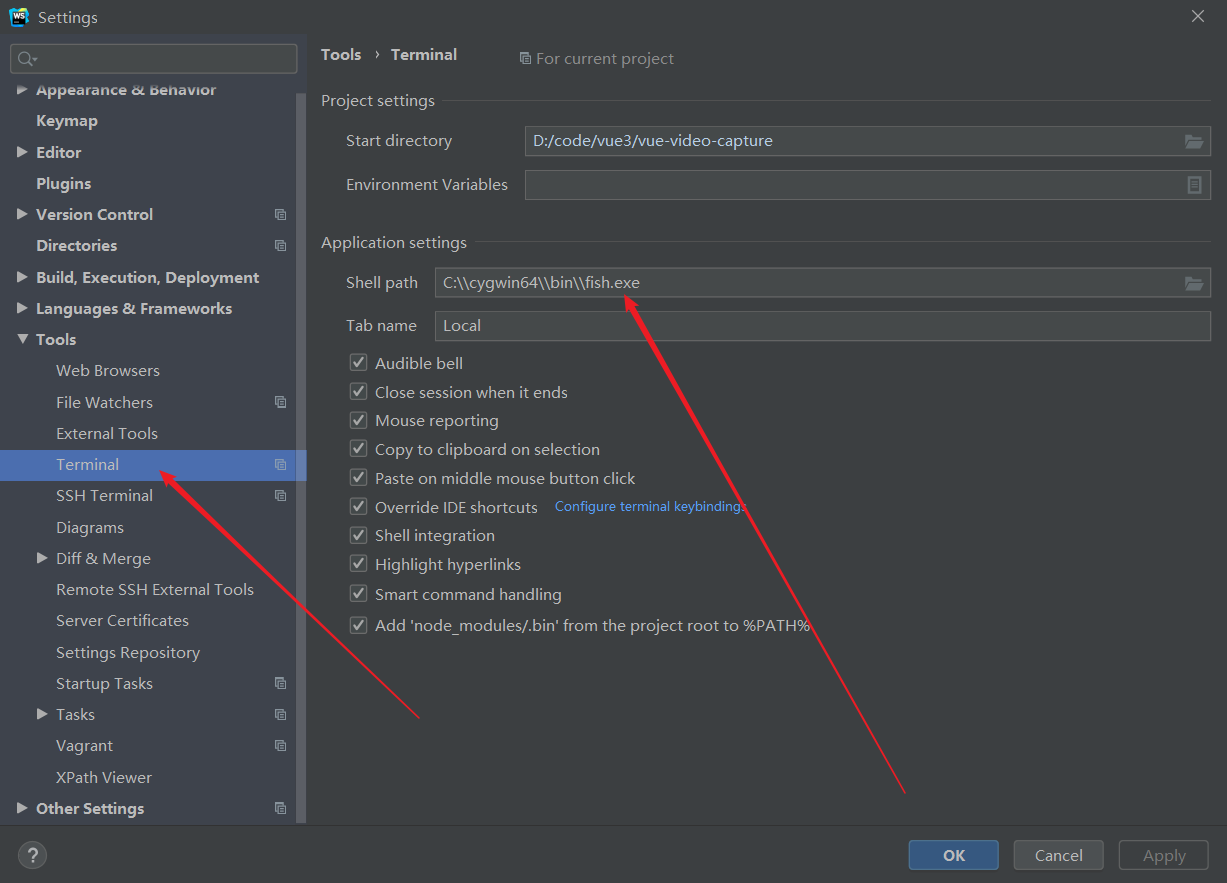The image size is (1227, 883).
Task: Click the project-level icon beside Version Control
Action: 280,215
